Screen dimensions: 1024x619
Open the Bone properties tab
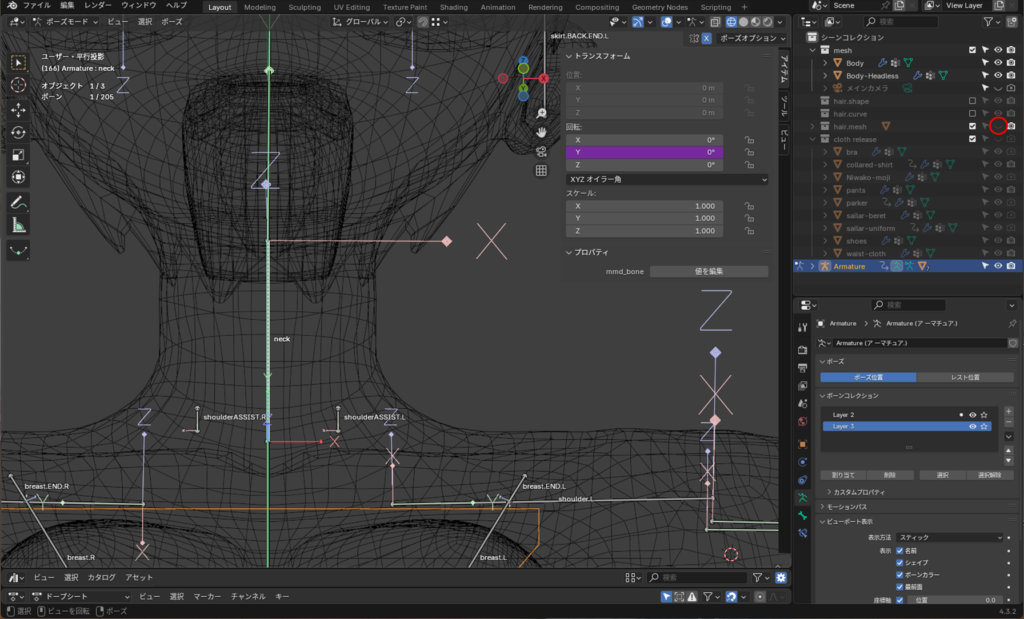coord(802,515)
